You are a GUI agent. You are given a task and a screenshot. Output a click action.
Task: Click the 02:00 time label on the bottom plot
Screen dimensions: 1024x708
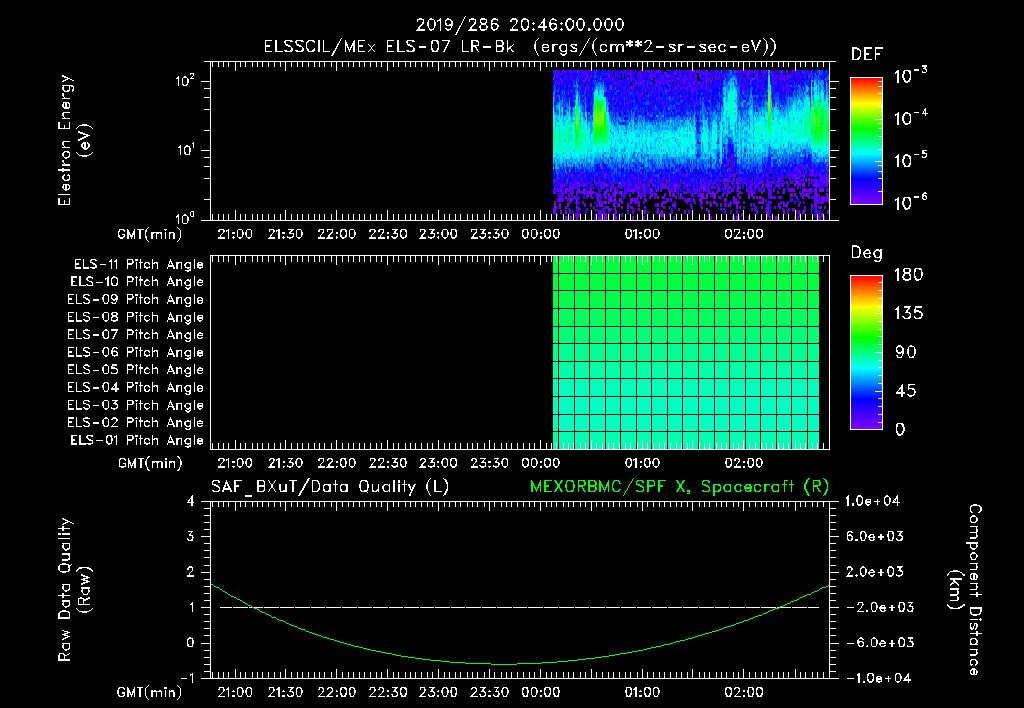(744, 692)
